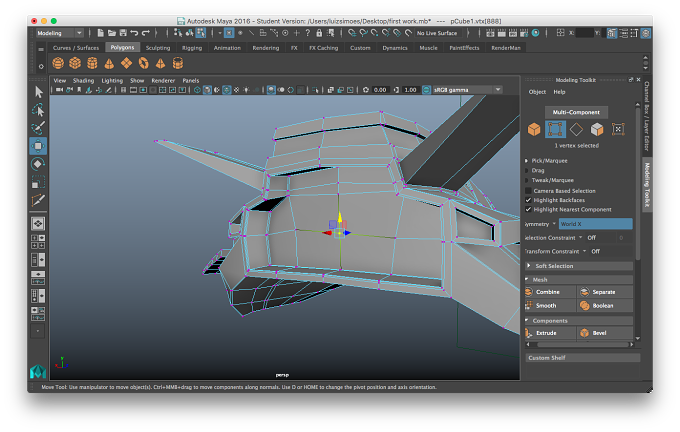This screenshot has height=432, width=680.
Task: Click the single perspective view layout icon
Action: 38,224
